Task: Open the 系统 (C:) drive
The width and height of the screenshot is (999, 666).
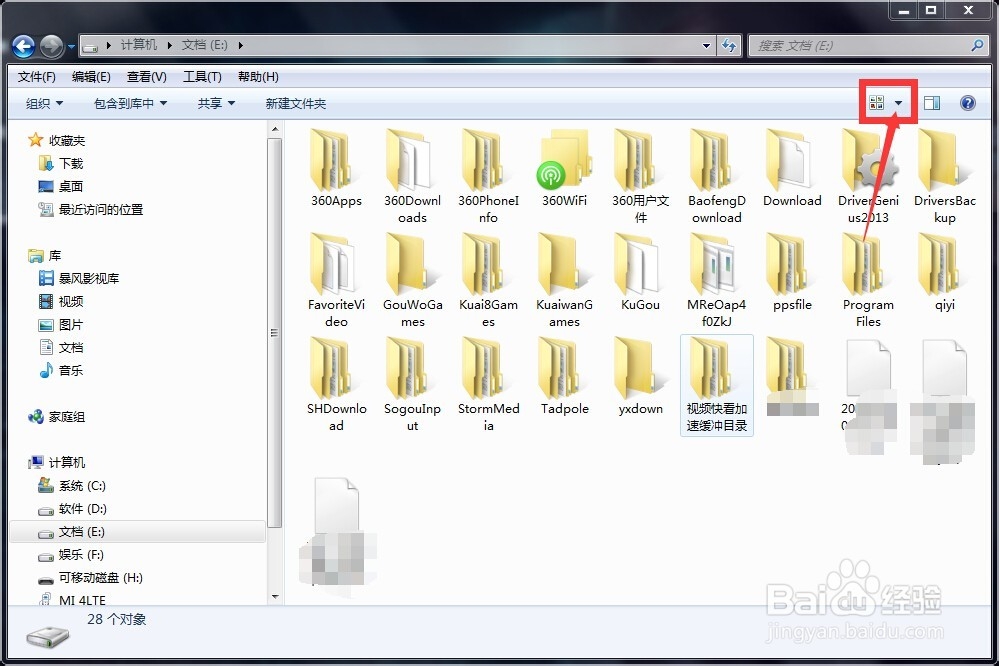Action: click(x=71, y=486)
